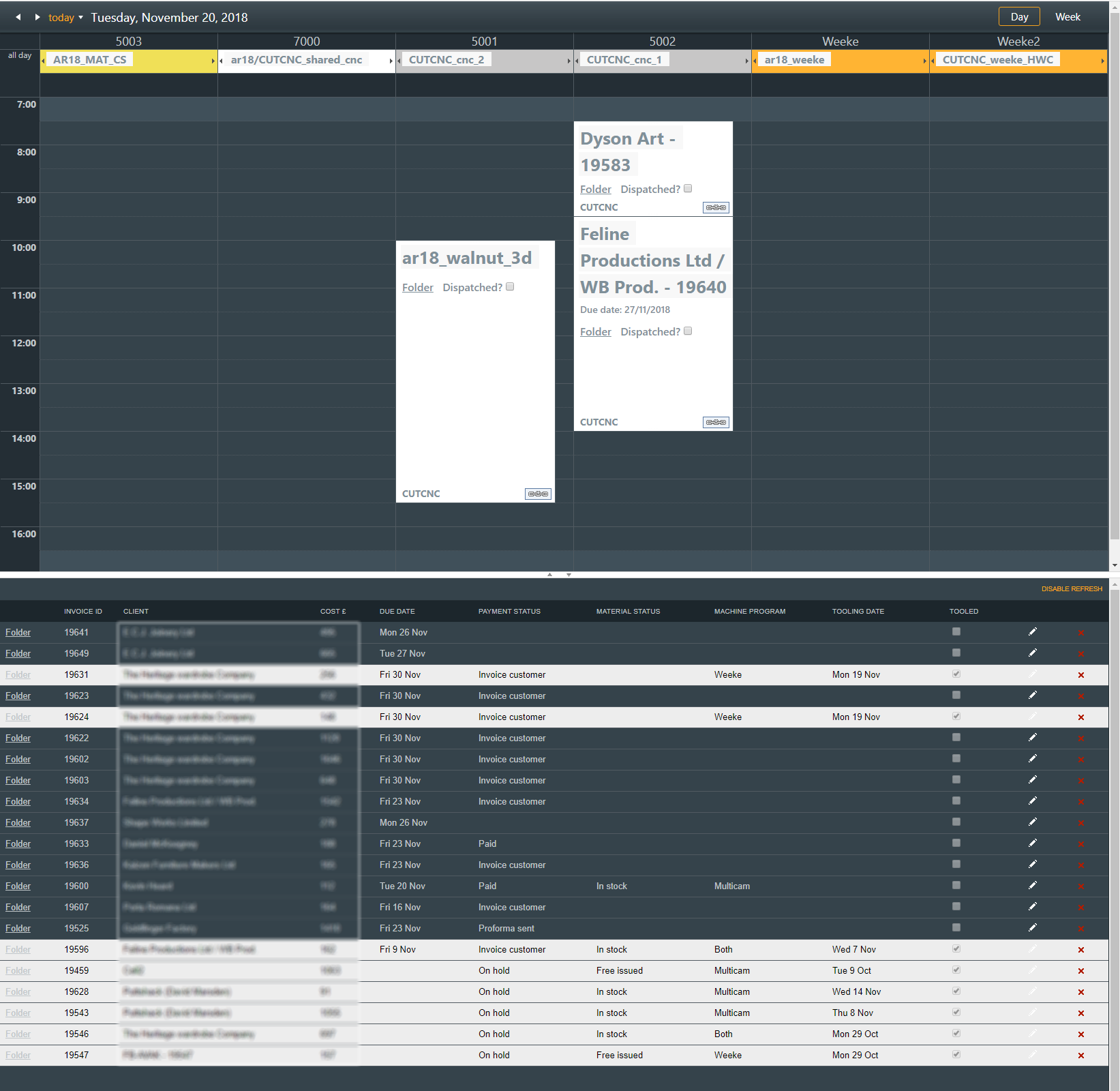Switch to the Day view
The image size is (1120, 1091).
click(x=1019, y=17)
